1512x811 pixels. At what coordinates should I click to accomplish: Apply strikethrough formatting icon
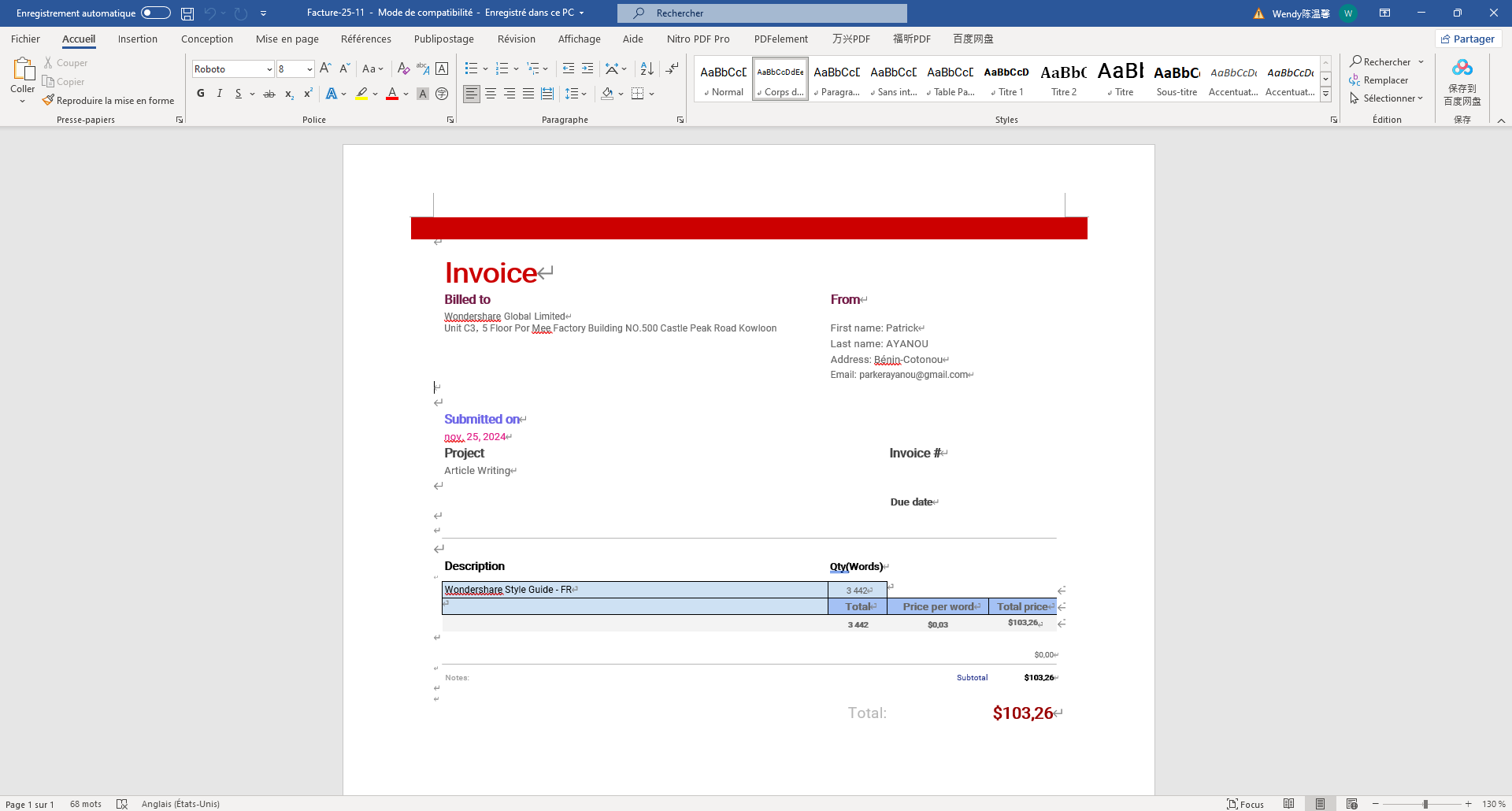(x=269, y=94)
